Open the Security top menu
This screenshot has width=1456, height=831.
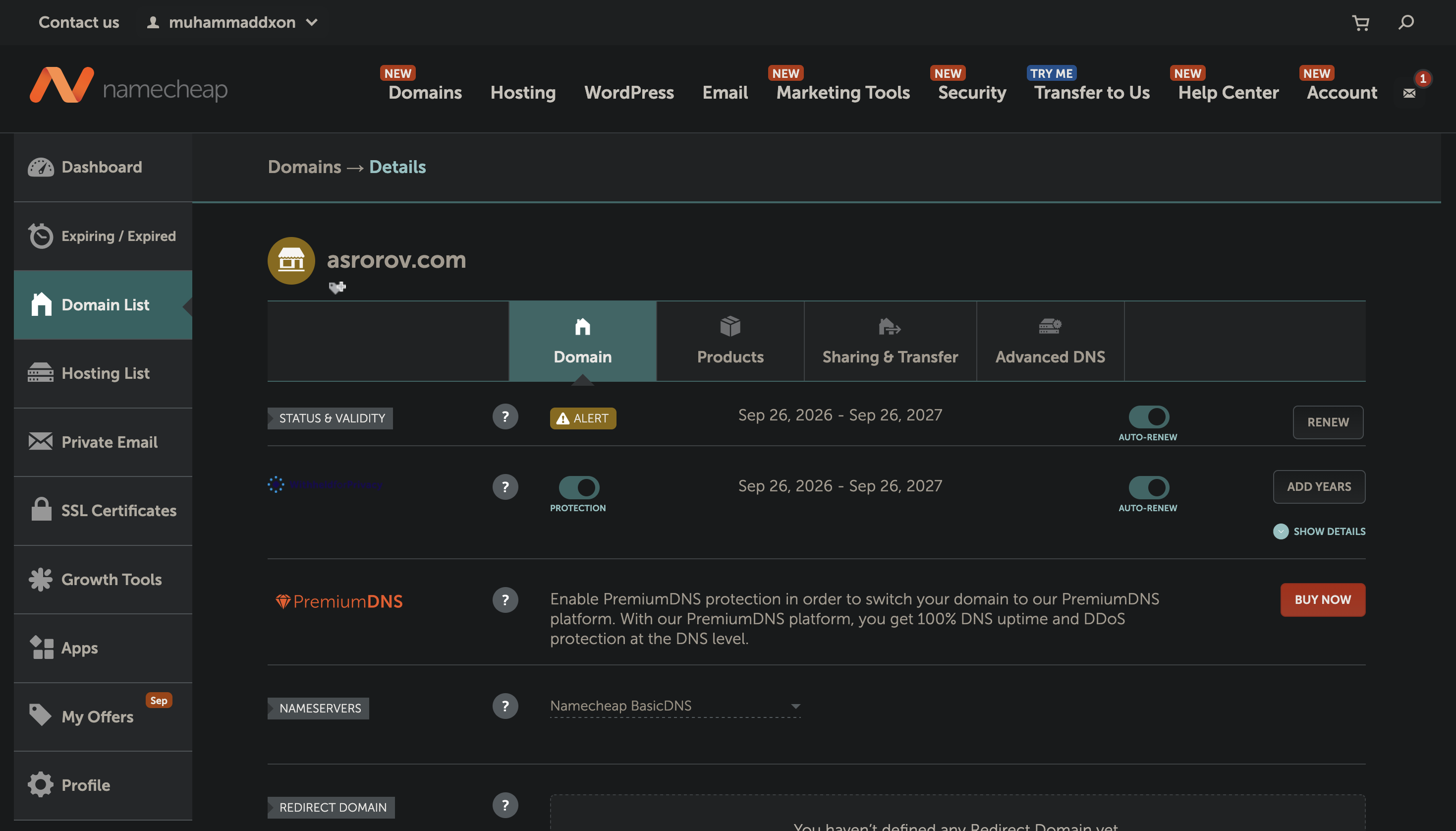pyautogui.click(x=972, y=92)
